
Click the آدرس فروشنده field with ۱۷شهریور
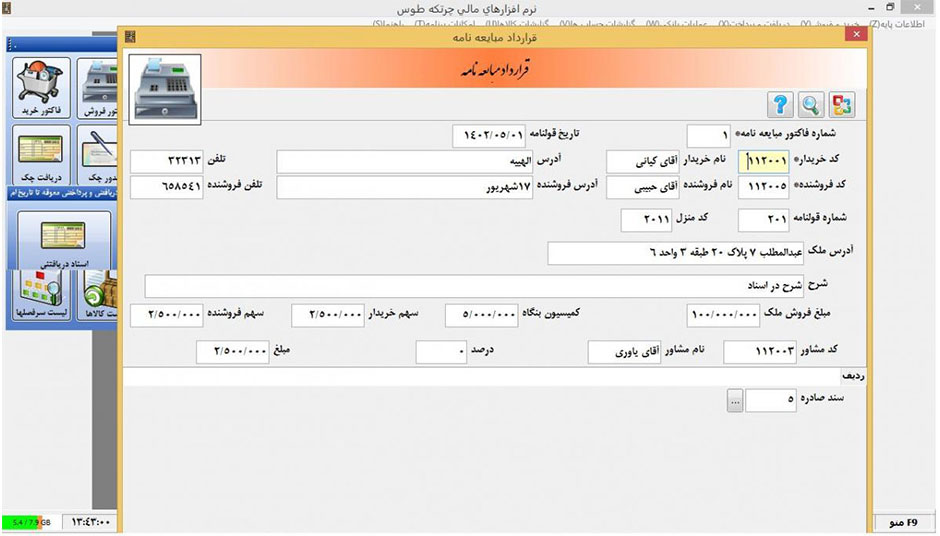[x=405, y=187]
